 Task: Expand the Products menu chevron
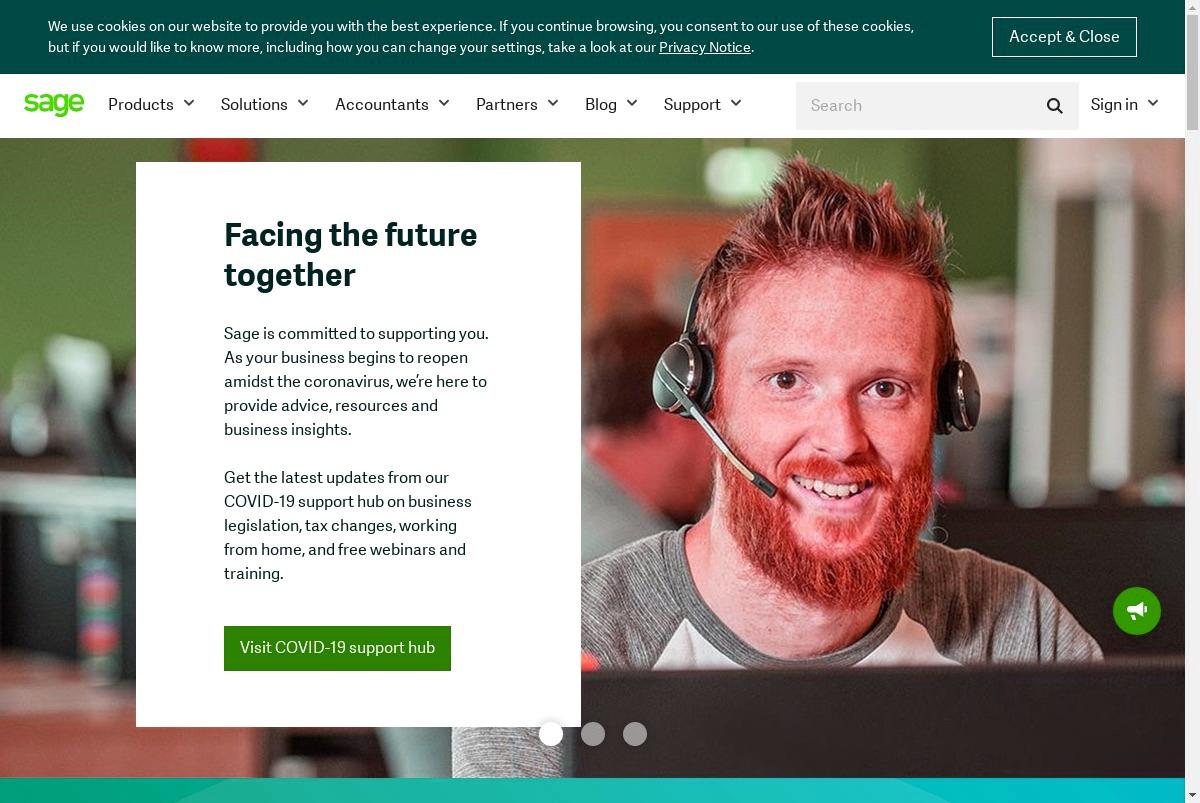click(x=189, y=103)
